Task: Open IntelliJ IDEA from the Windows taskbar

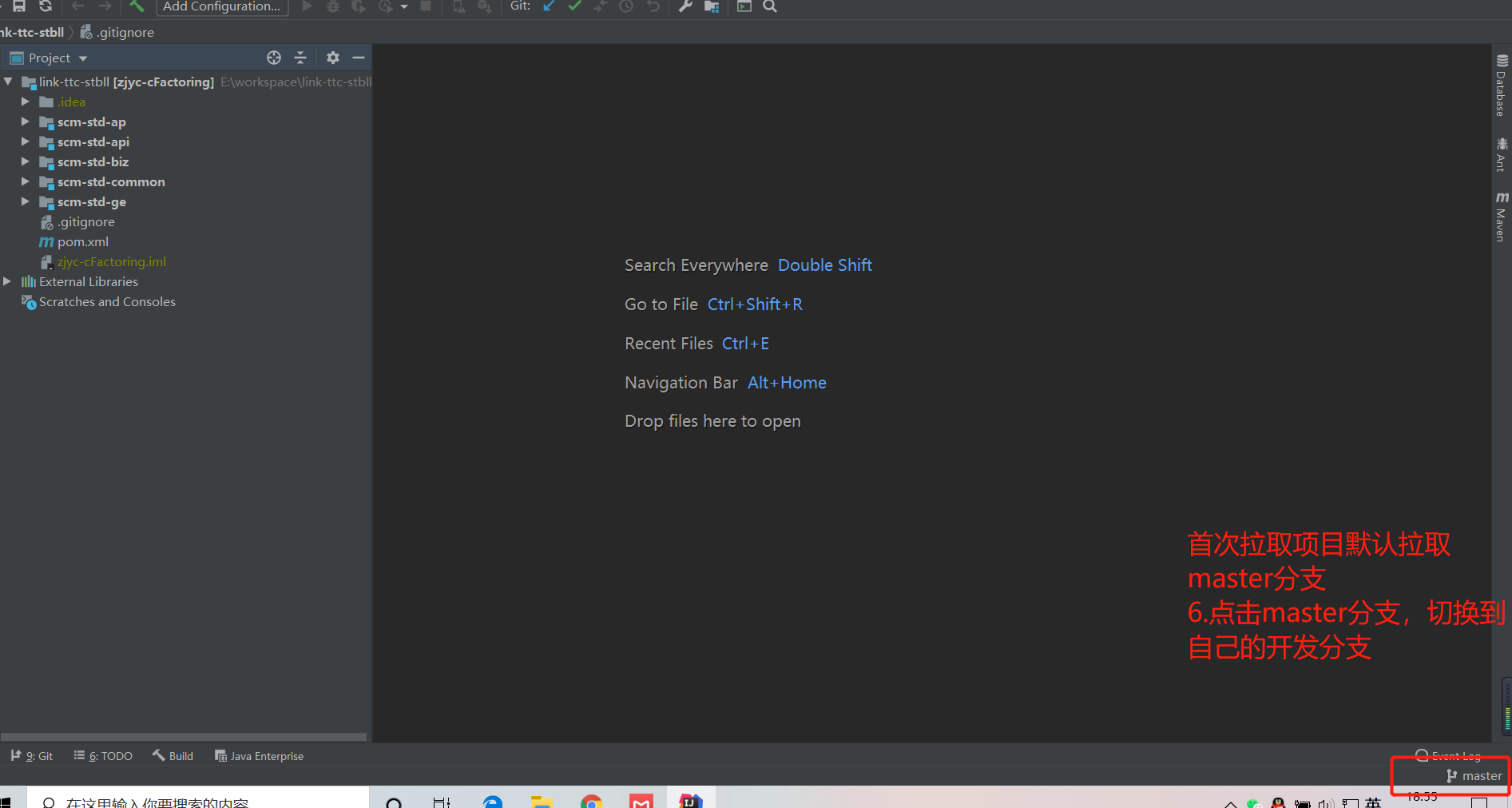Action: (x=691, y=801)
